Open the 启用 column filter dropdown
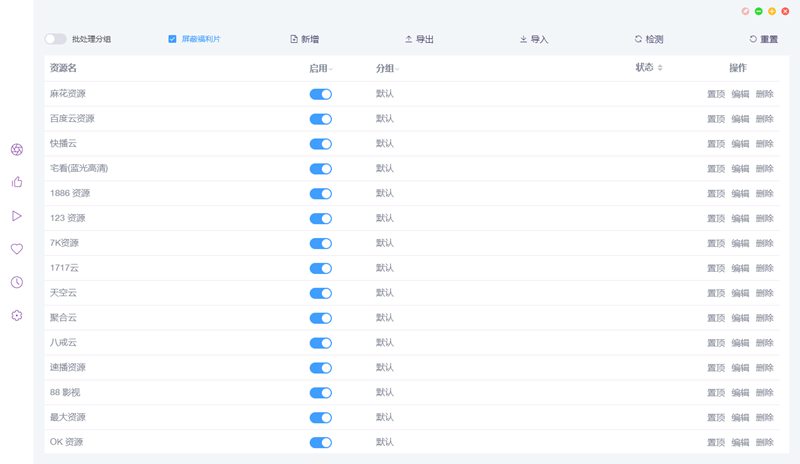 [331, 69]
